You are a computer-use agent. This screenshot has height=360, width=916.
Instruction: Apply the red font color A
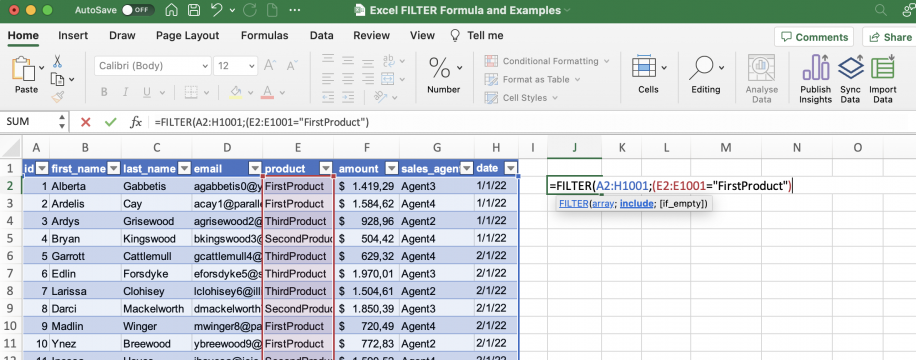tap(268, 92)
